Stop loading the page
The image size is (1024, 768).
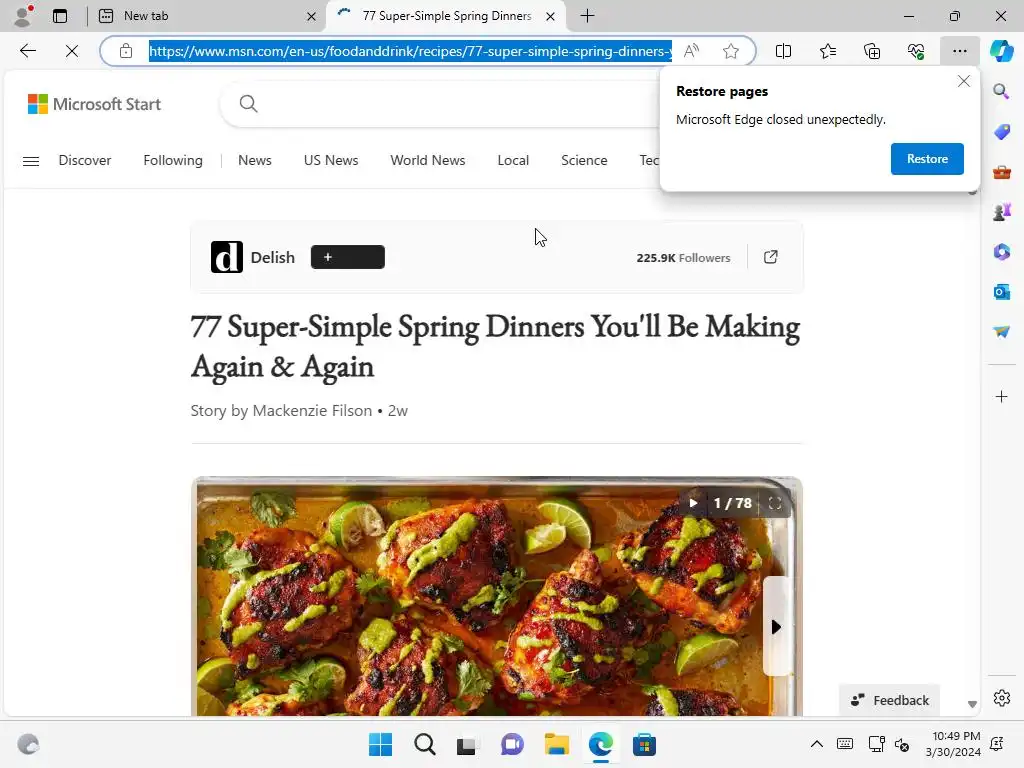72,51
